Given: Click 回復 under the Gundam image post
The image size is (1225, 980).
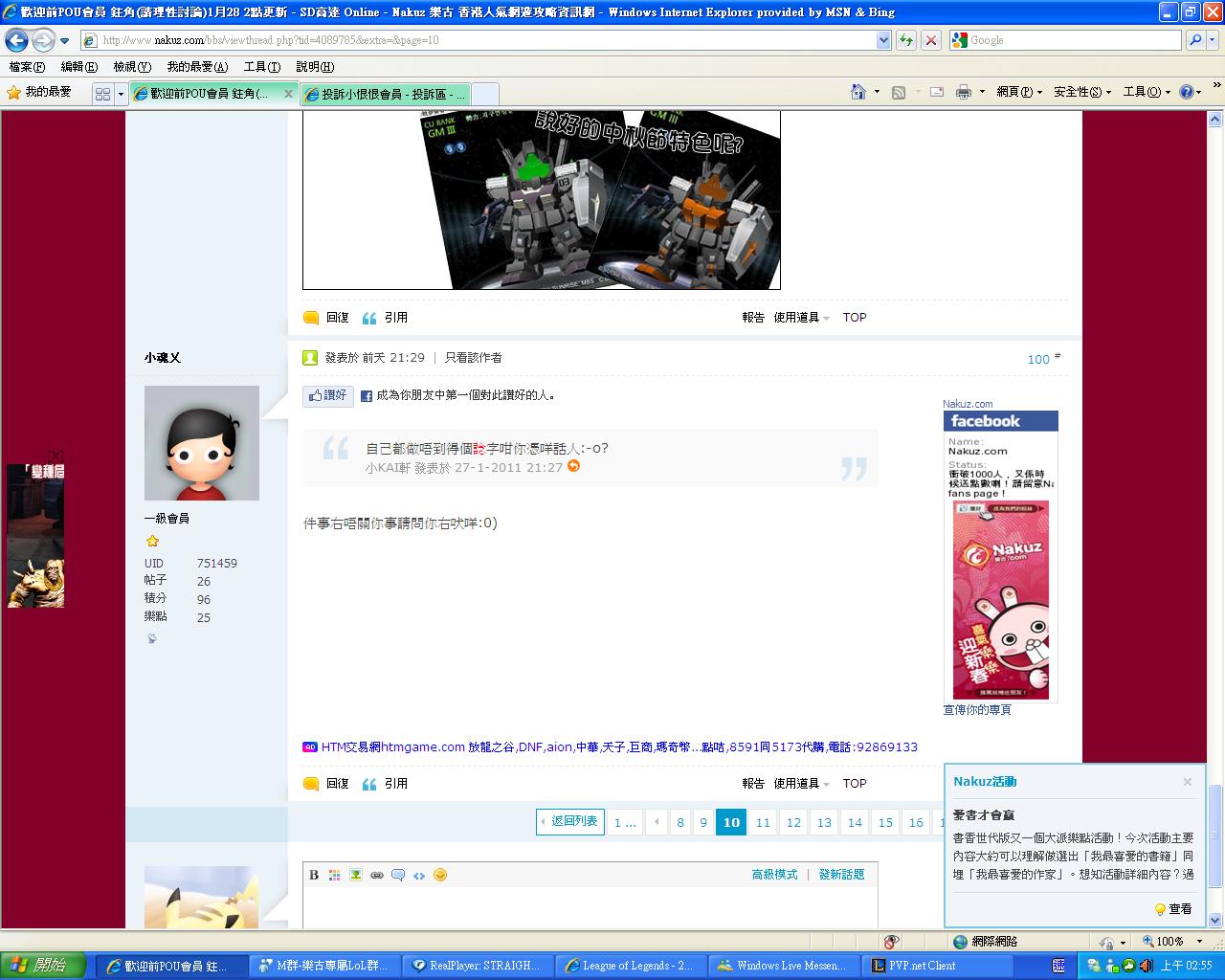Looking at the screenshot, I should pyautogui.click(x=326, y=318).
